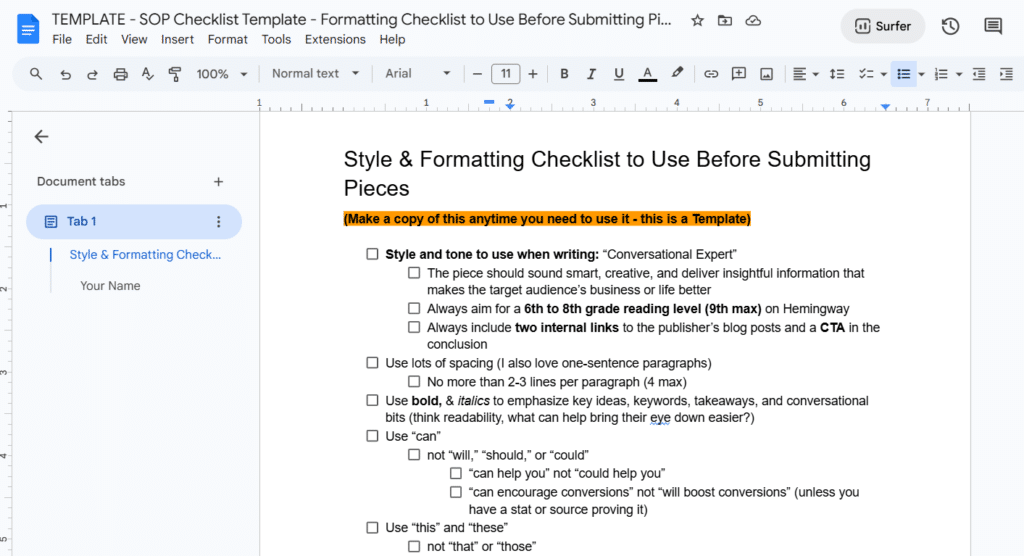Viewport: 1024px width, 556px height.
Task: Star this document
Action: [x=697, y=20]
